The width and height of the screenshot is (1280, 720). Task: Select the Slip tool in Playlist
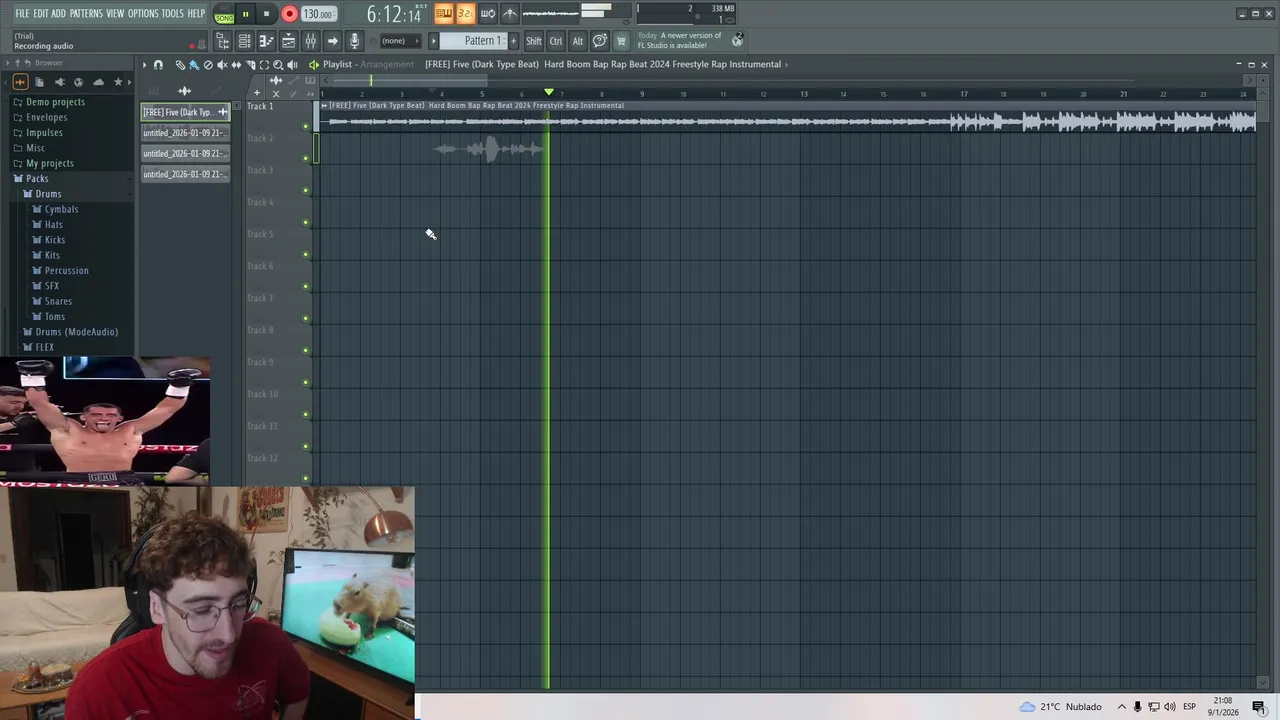236,64
